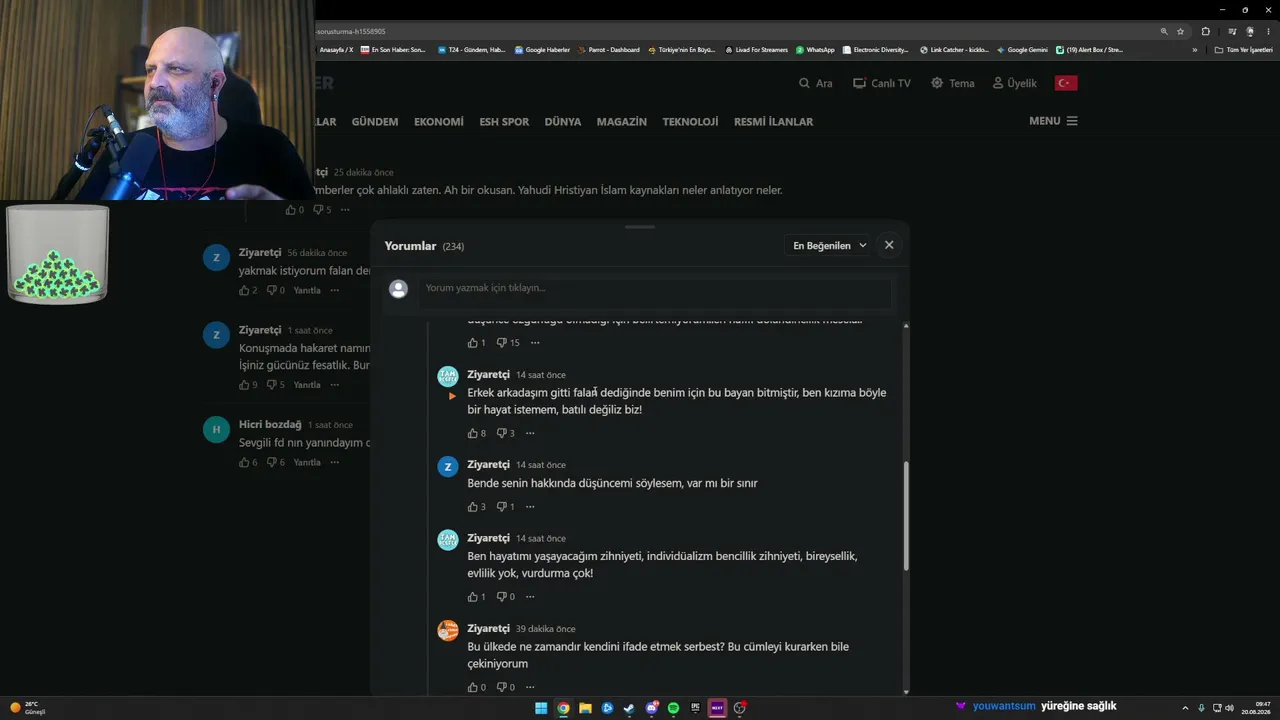Like the comment starting 'Erkek arkadaşım gitti'

point(473,433)
